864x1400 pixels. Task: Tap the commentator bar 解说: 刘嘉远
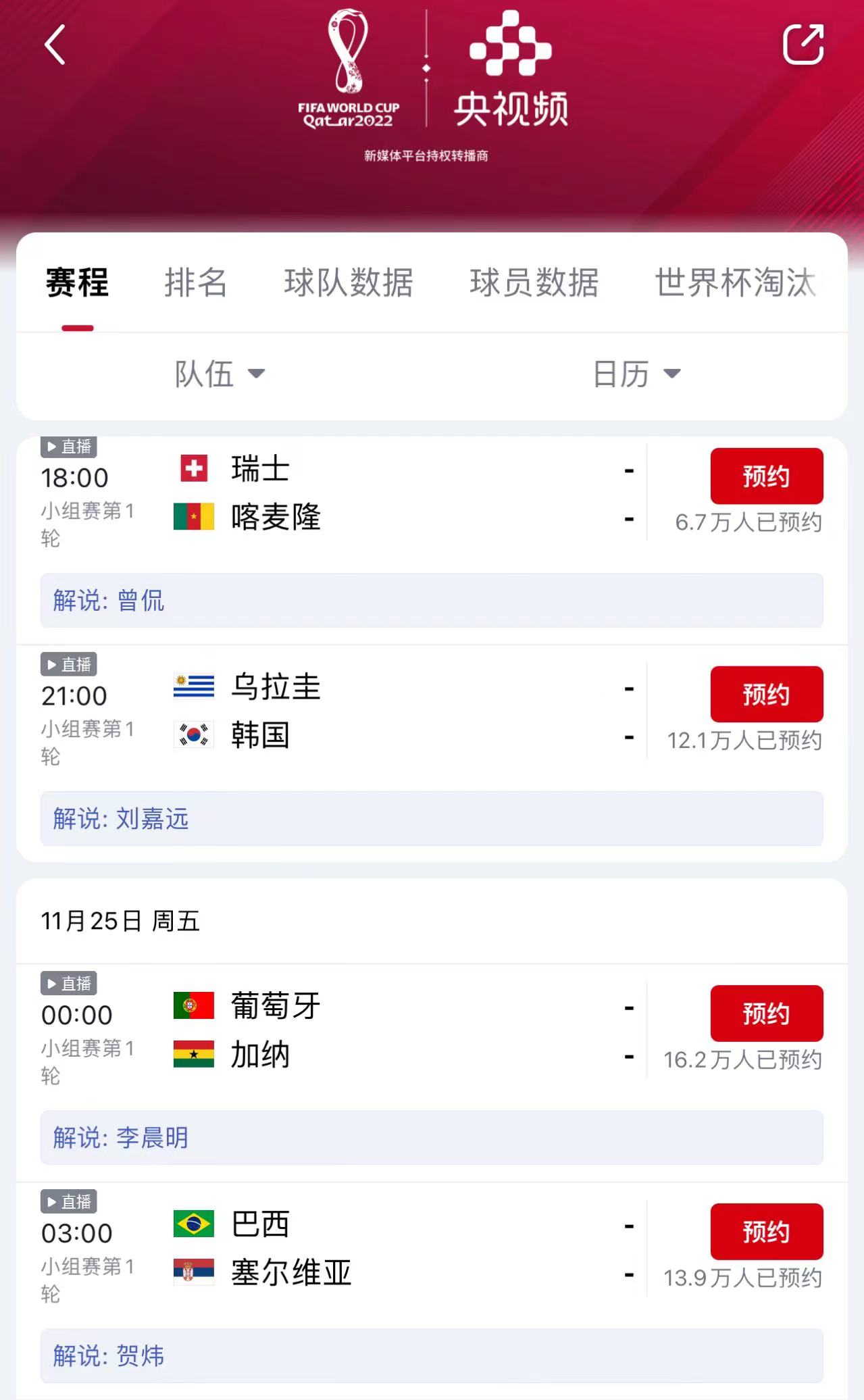pyautogui.click(x=432, y=819)
